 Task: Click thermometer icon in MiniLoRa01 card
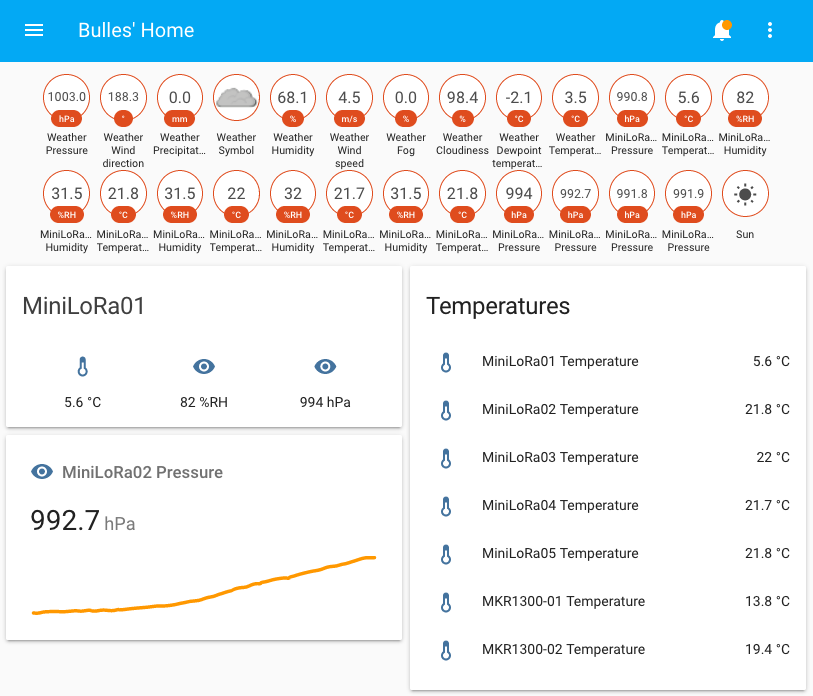(82, 367)
